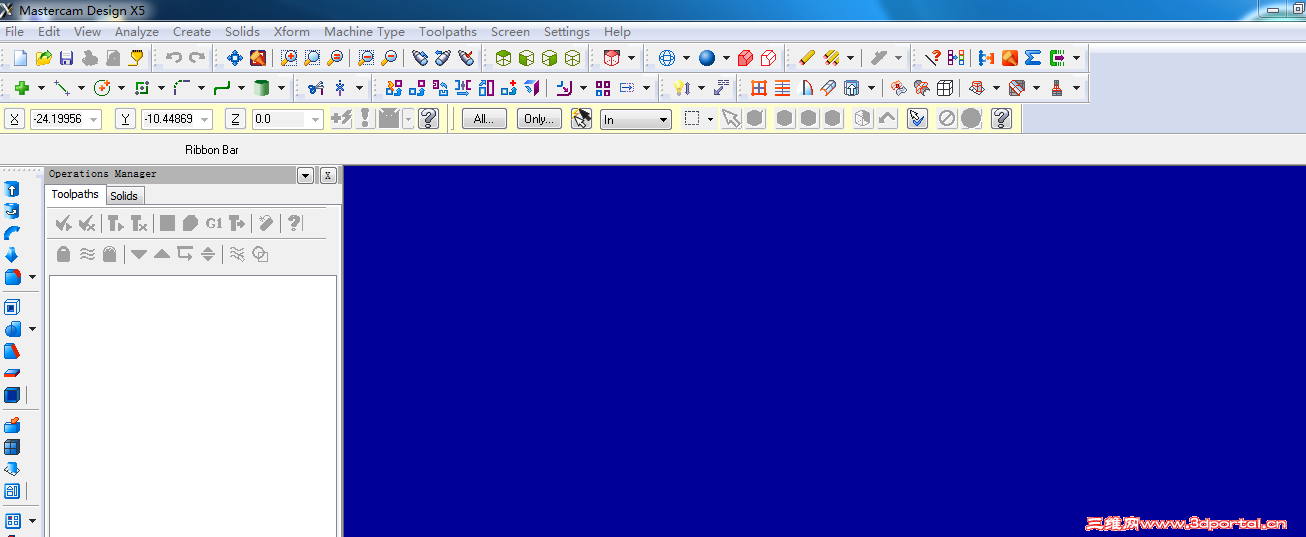Click the help question mark after selection tools

pos(1001,119)
